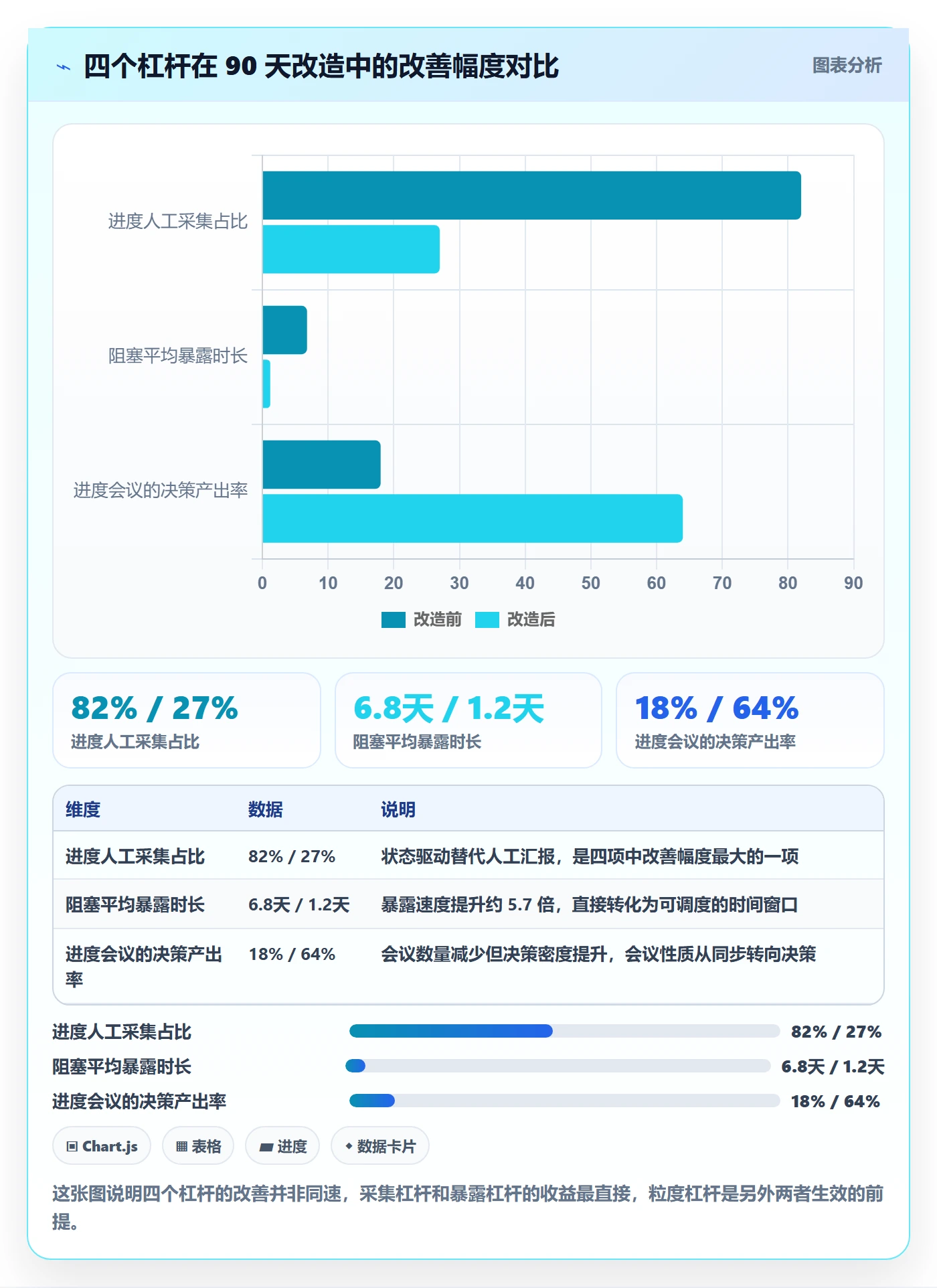
Task: Click the 图表分析 label in the header
Action: point(847,66)
